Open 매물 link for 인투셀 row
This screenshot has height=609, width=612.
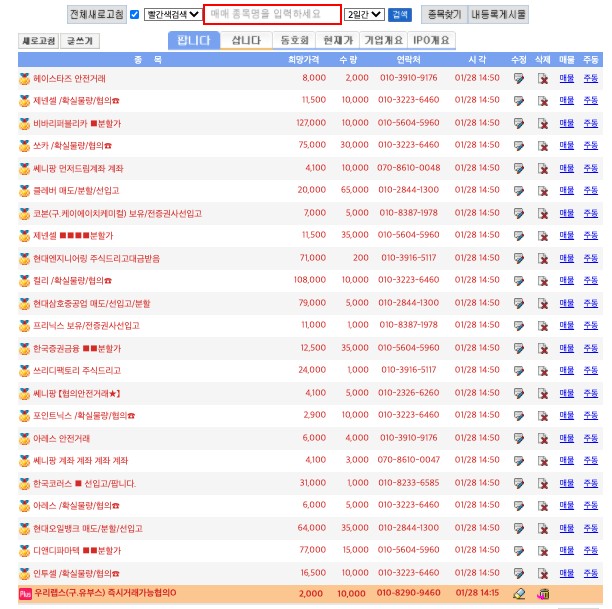(x=567, y=573)
